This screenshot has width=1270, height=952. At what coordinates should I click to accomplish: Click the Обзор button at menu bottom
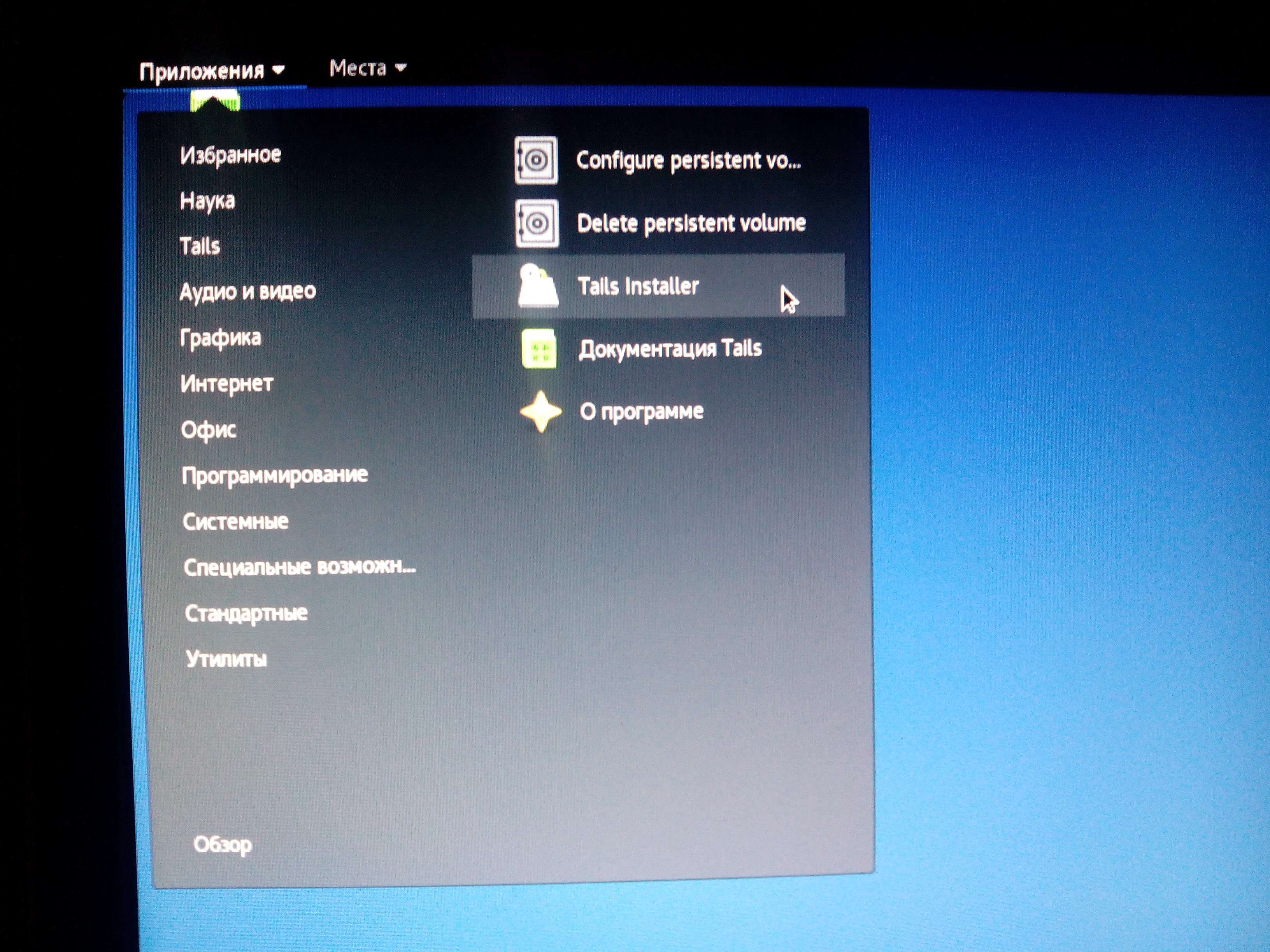point(222,845)
